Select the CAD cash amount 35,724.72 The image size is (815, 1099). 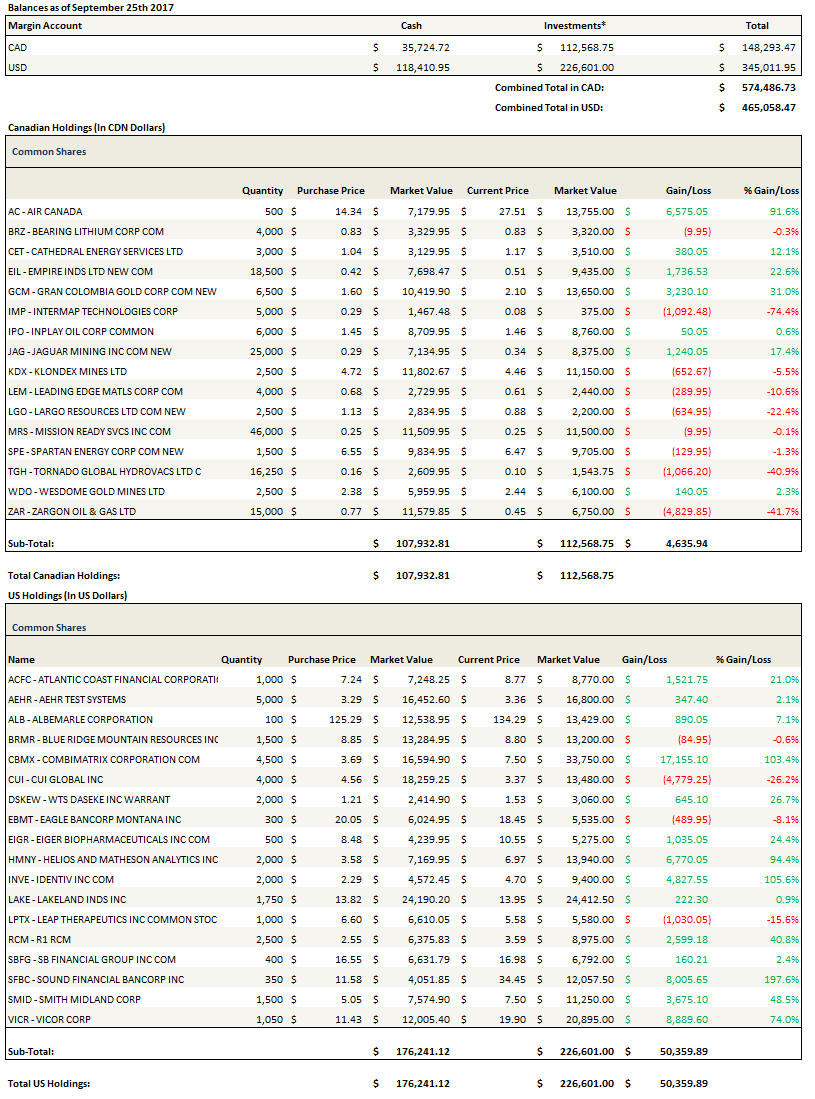[x=425, y=47]
